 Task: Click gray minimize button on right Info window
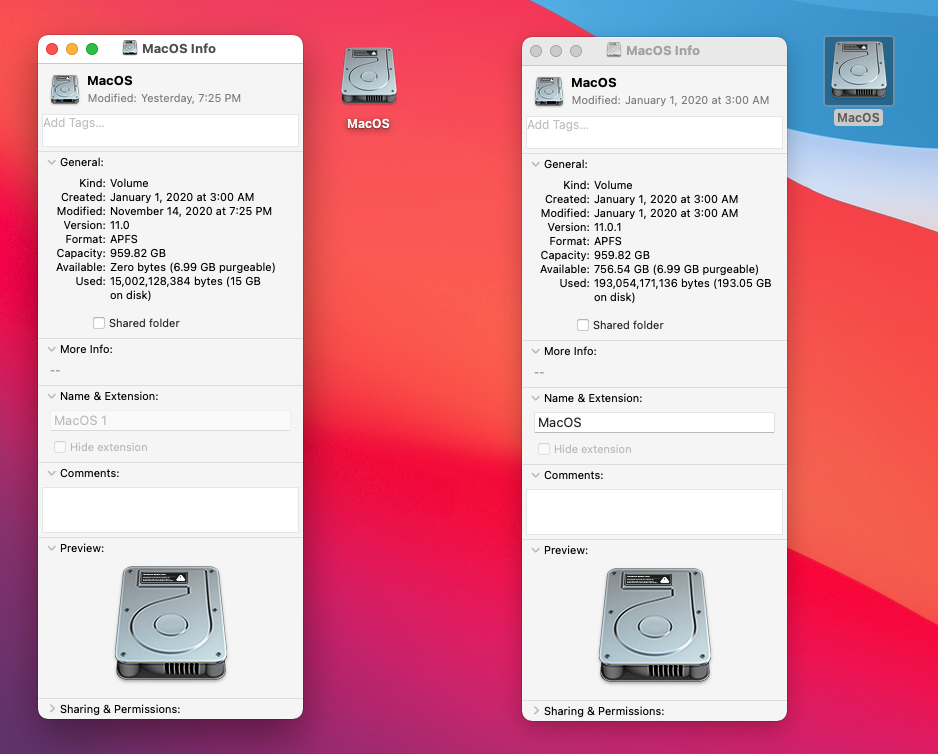click(556, 51)
